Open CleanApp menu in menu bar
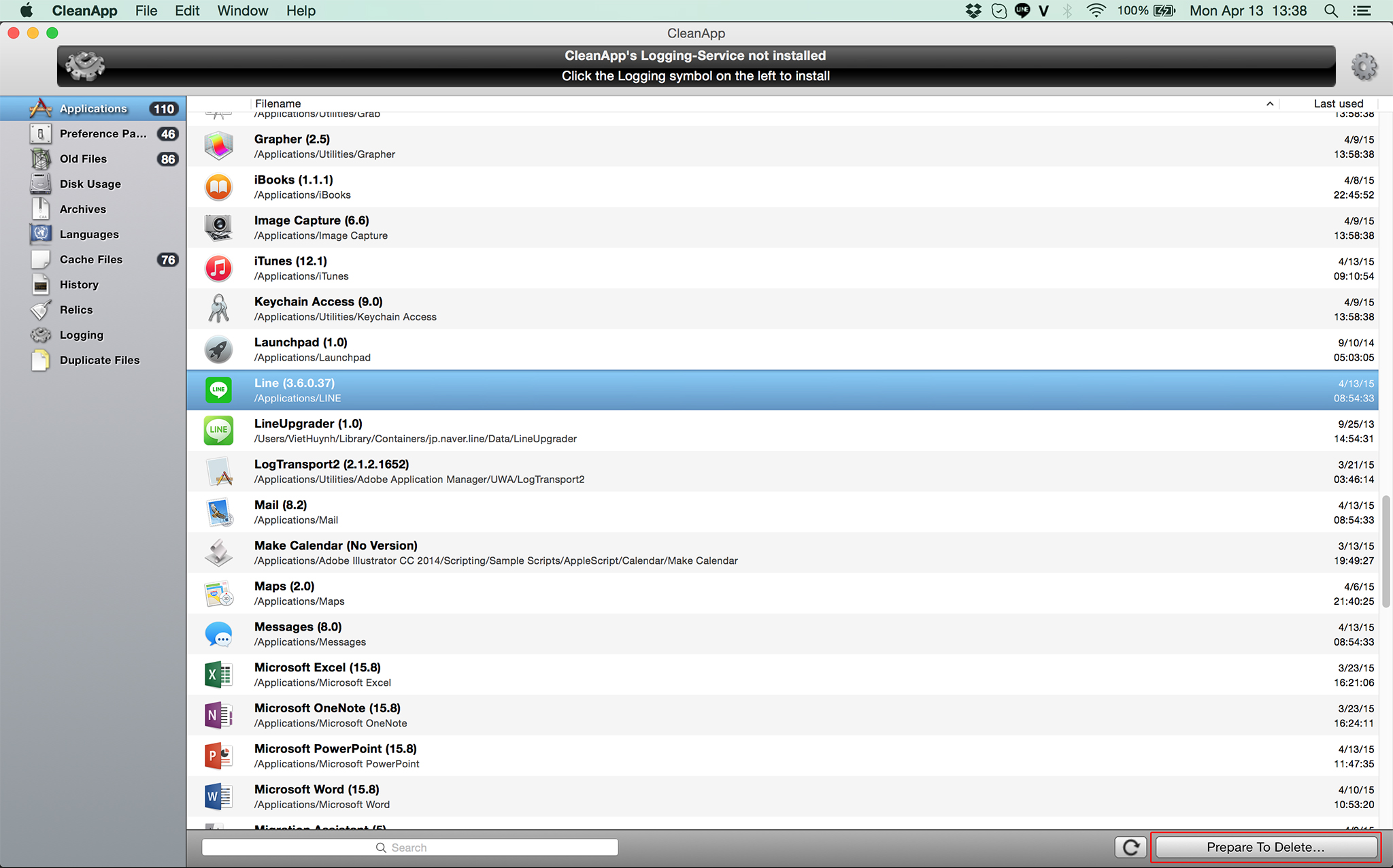1393x868 pixels. 84,11
